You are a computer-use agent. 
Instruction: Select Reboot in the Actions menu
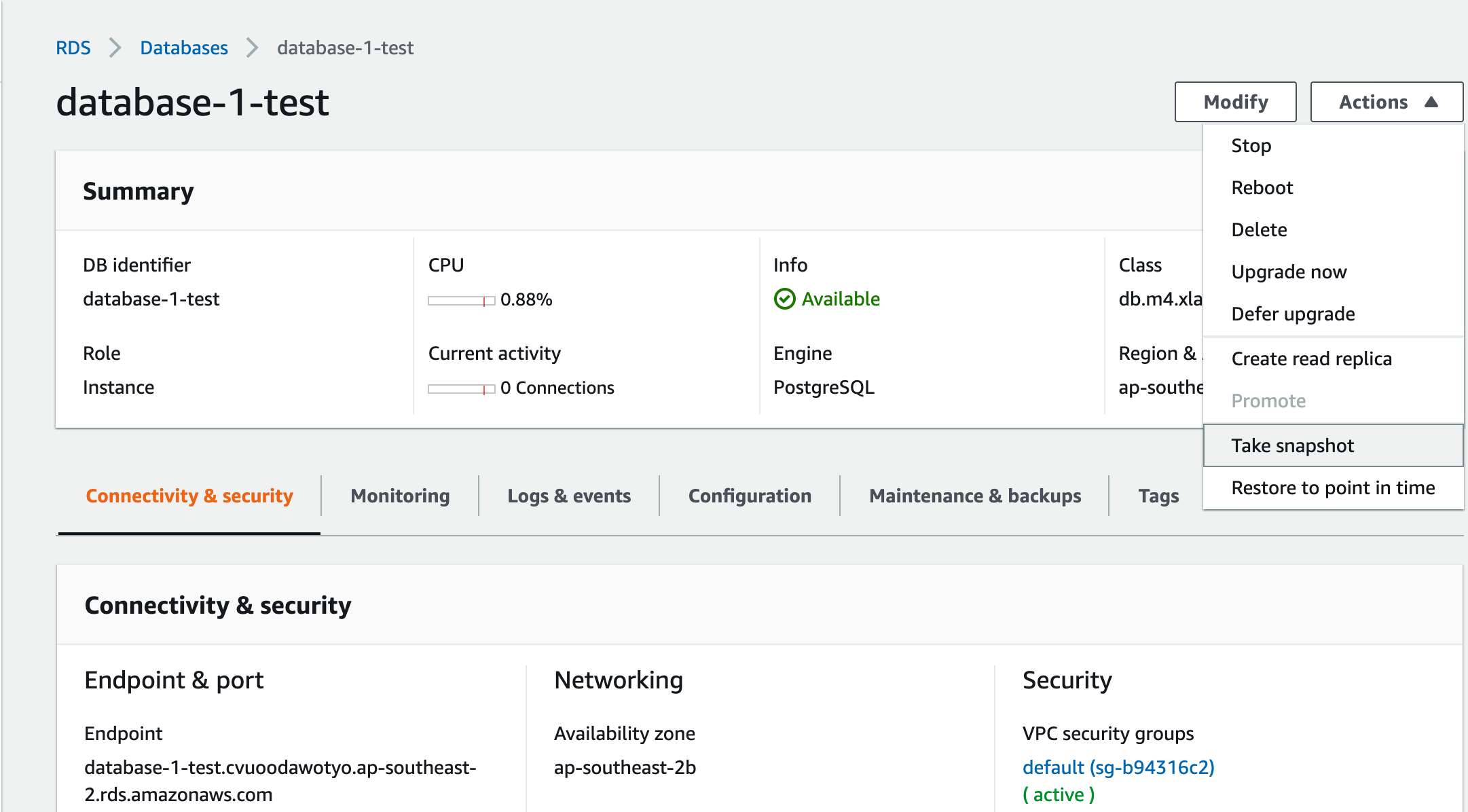1262,187
